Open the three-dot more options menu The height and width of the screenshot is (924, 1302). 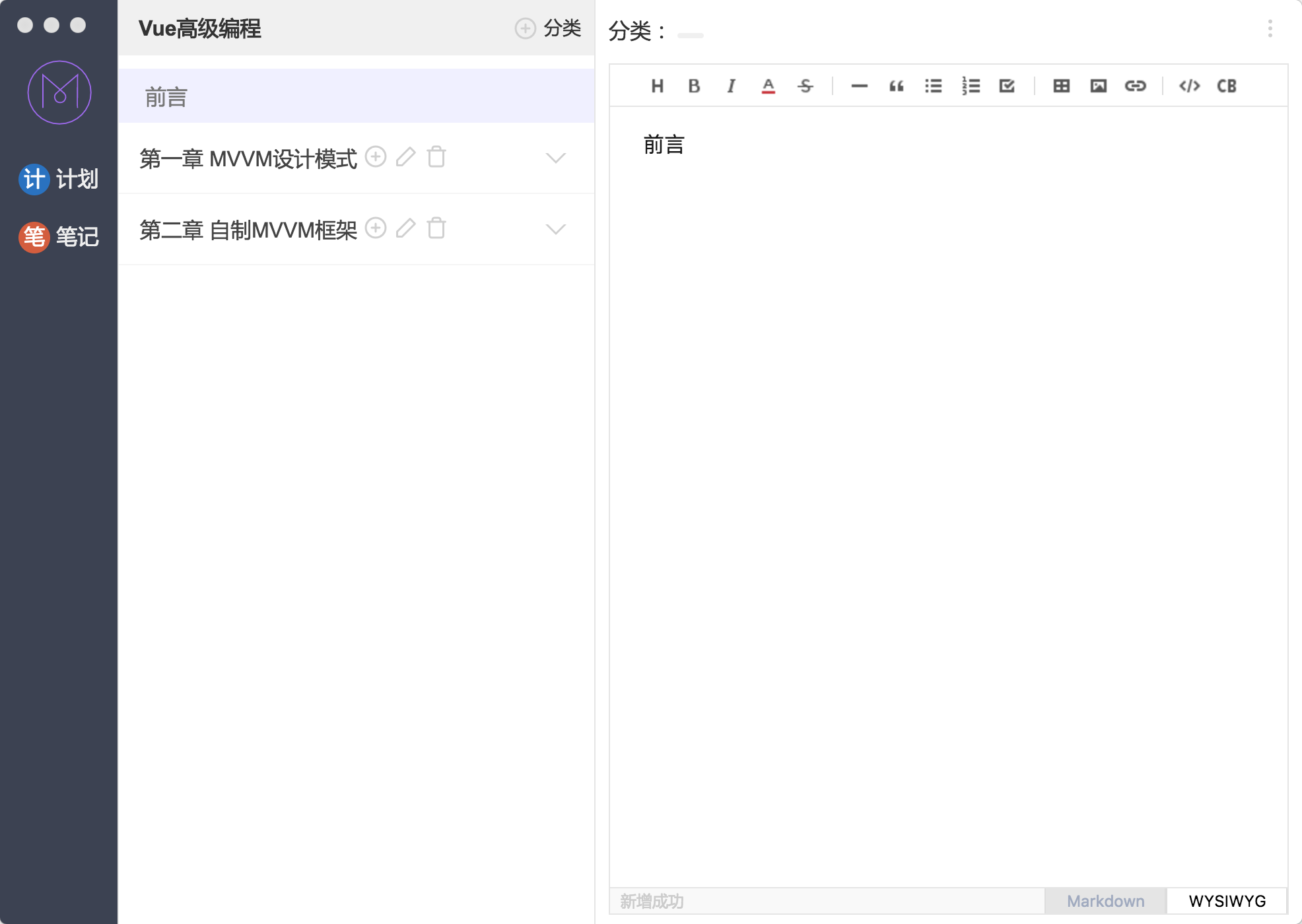[1270, 28]
